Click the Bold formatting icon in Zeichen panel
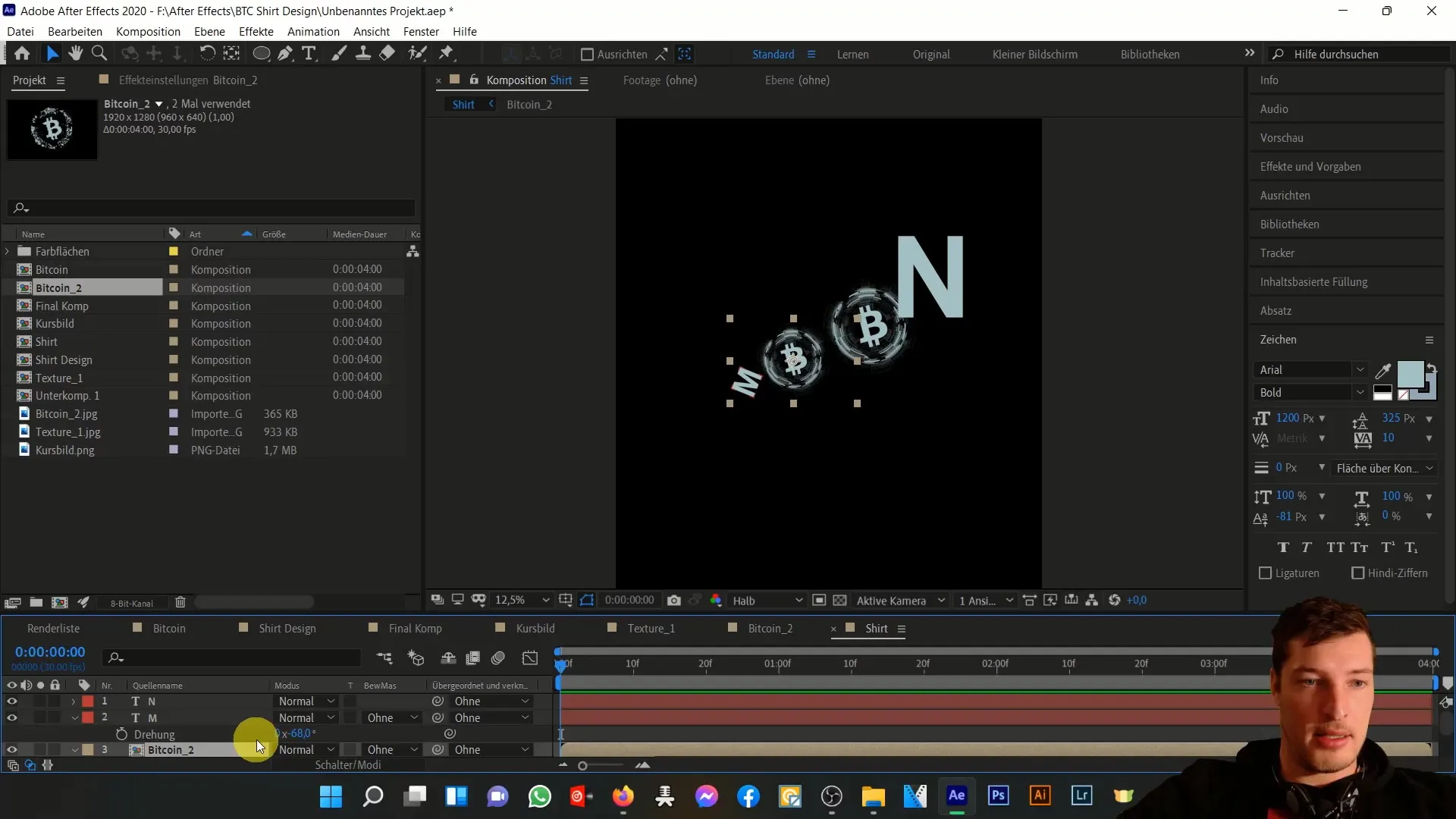1456x819 pixels. coord(1283,548)
